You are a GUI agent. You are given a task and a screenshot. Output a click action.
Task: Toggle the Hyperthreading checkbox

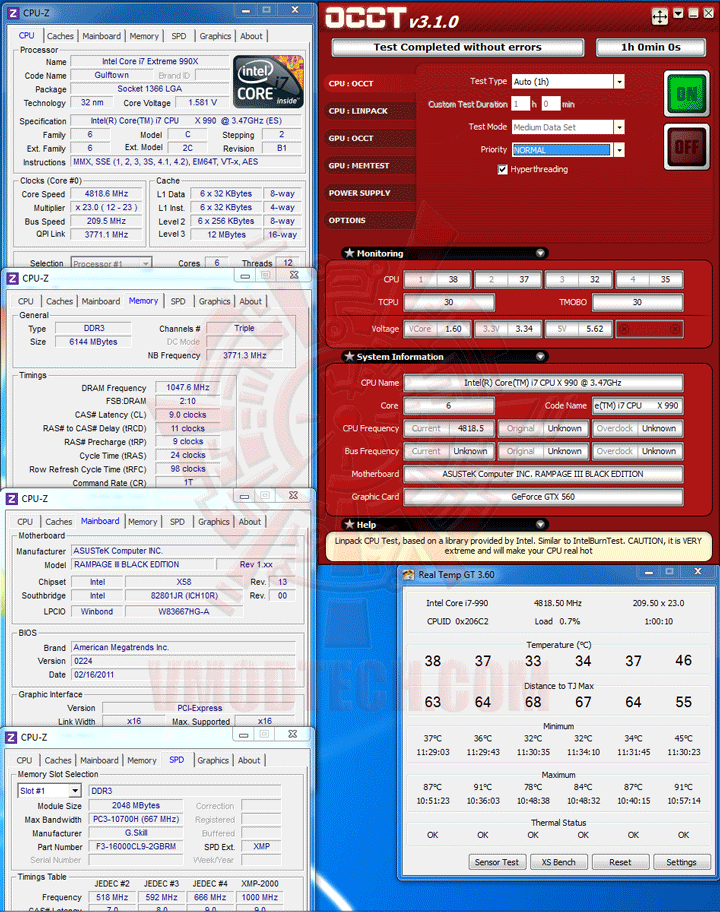502,169
